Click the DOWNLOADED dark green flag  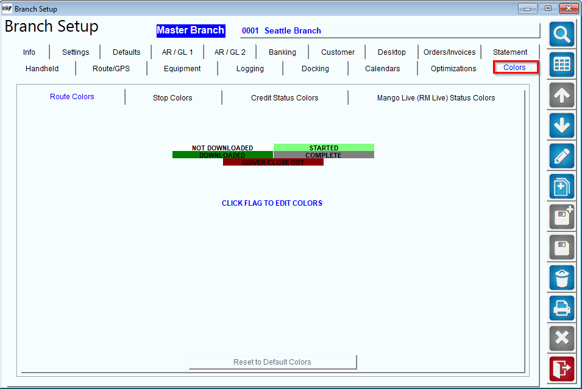click(x=223, y=155)
